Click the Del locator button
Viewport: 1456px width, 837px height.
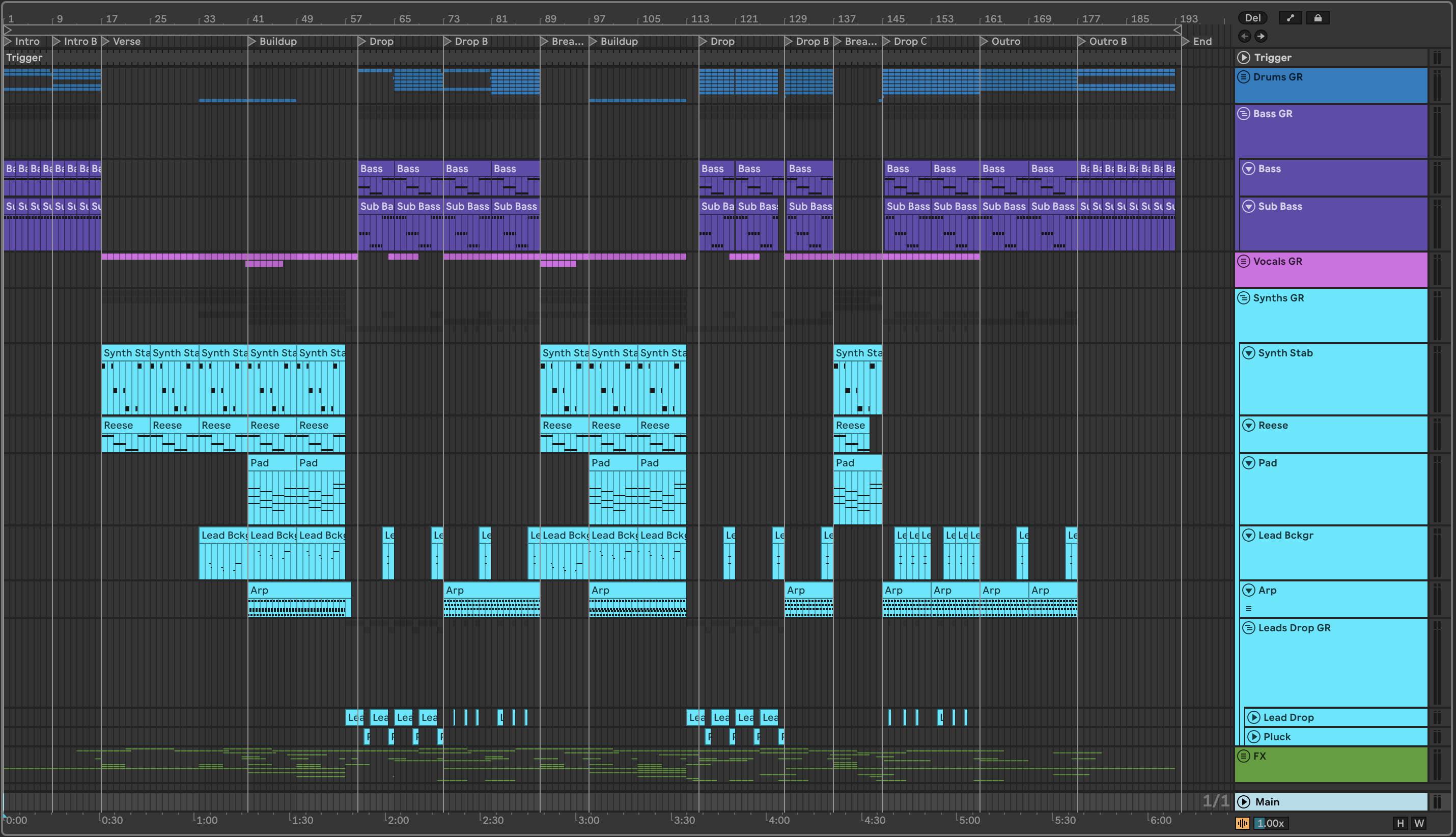point(1252,18)
